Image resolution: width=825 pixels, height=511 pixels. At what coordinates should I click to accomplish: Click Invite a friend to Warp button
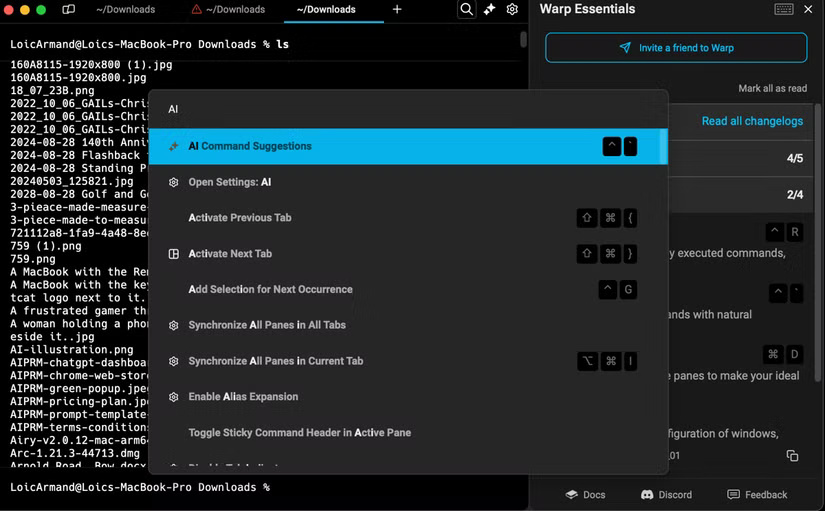pos(676,48)
